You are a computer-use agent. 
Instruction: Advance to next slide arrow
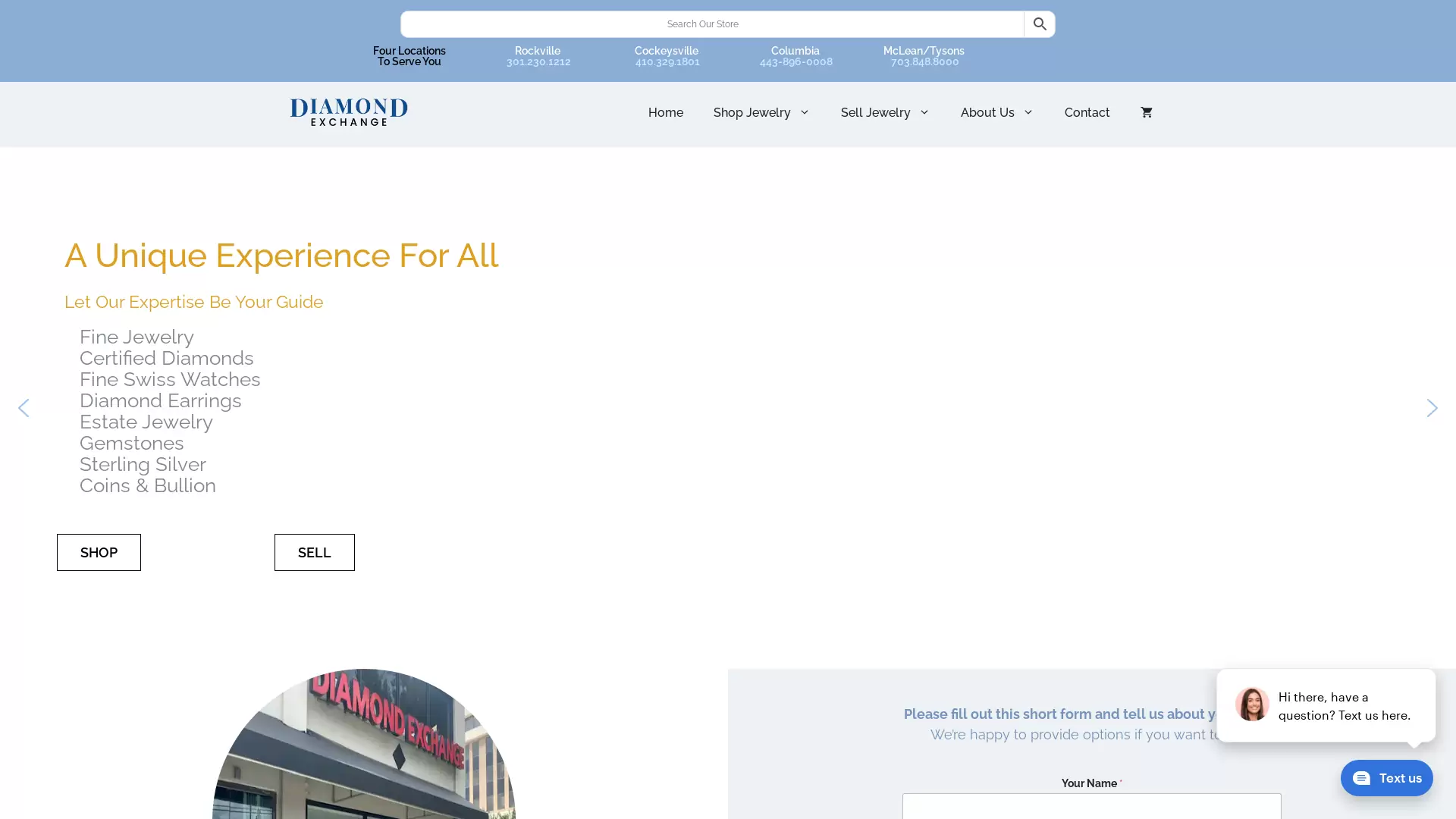(x=1431, y=408)
